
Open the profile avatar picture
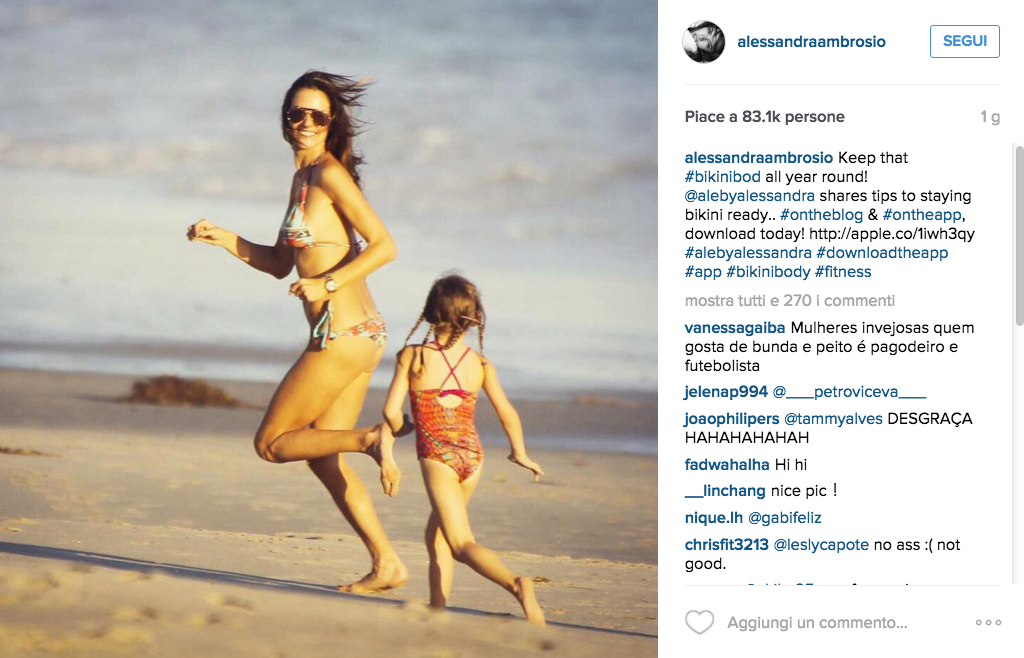[703, 42]
